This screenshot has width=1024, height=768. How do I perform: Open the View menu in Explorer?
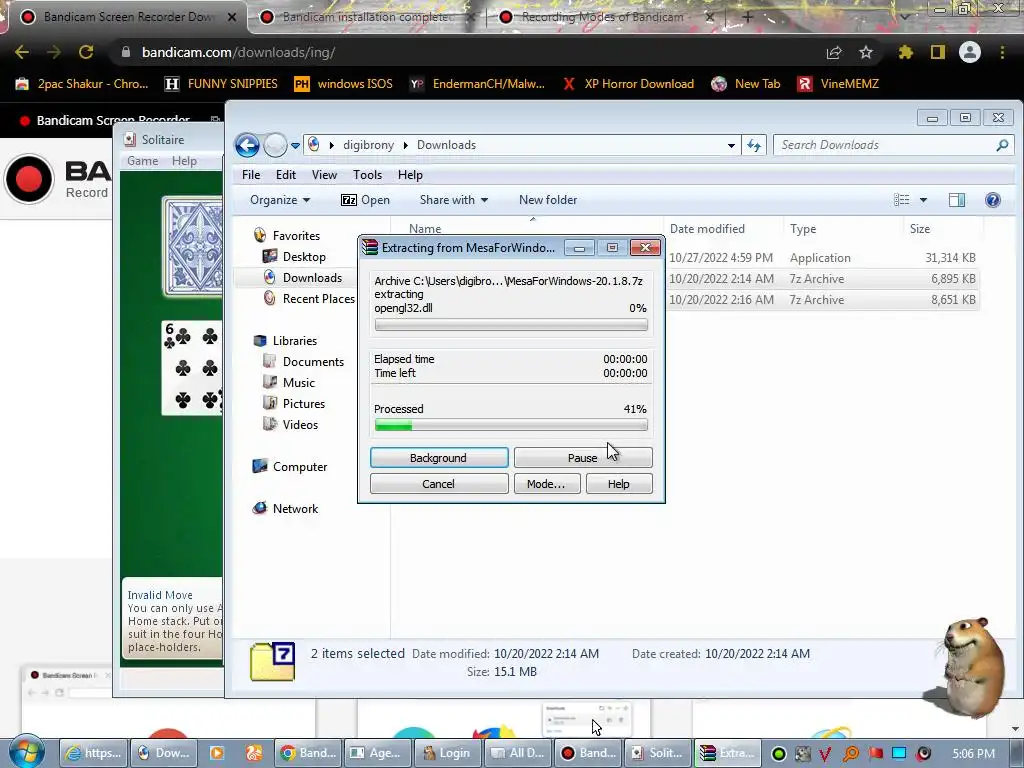[324, 175]
